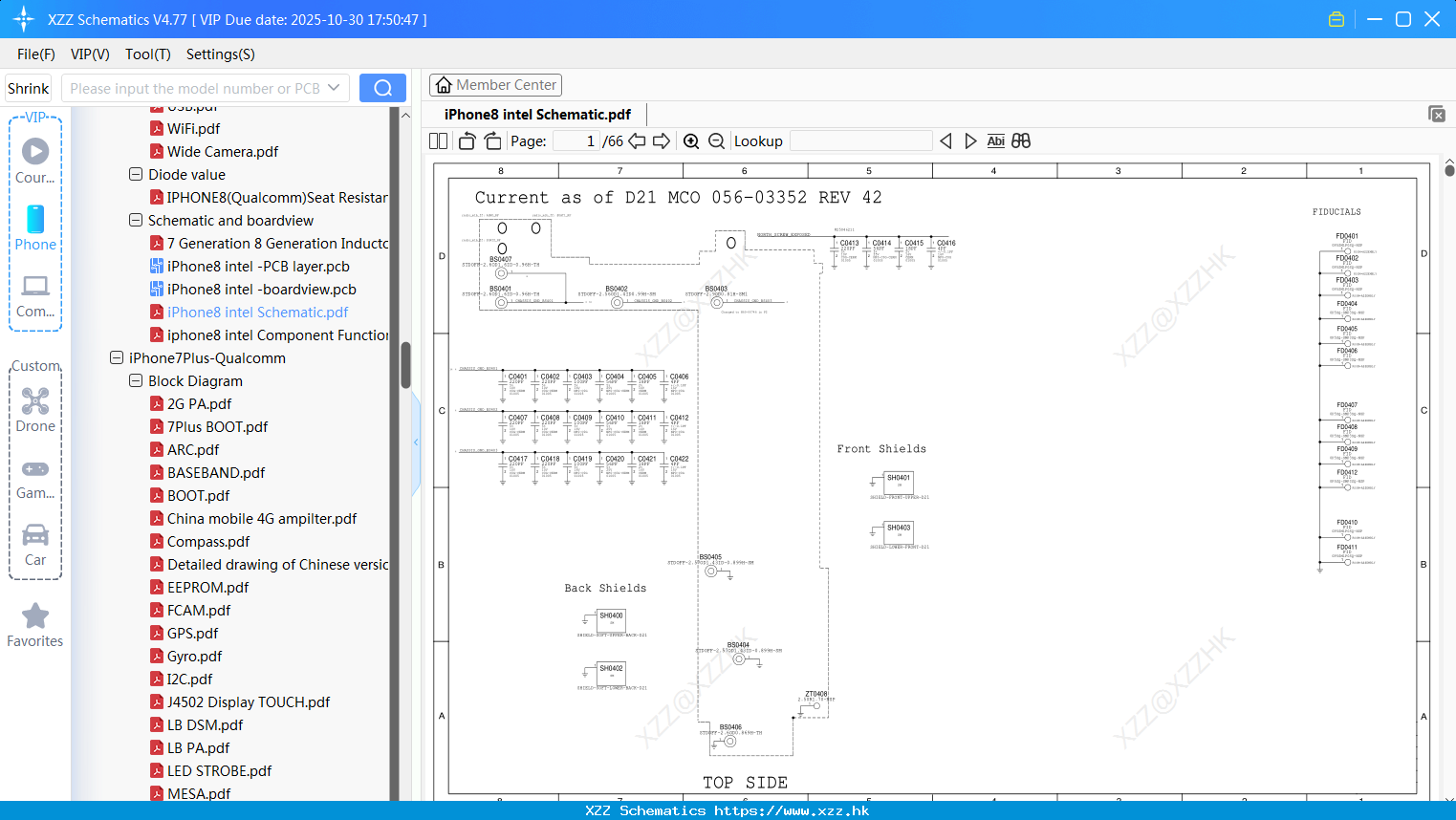Close all tabs icon at right
This screenshot has height=820, width=1456.
click(x=1437, y=114)
